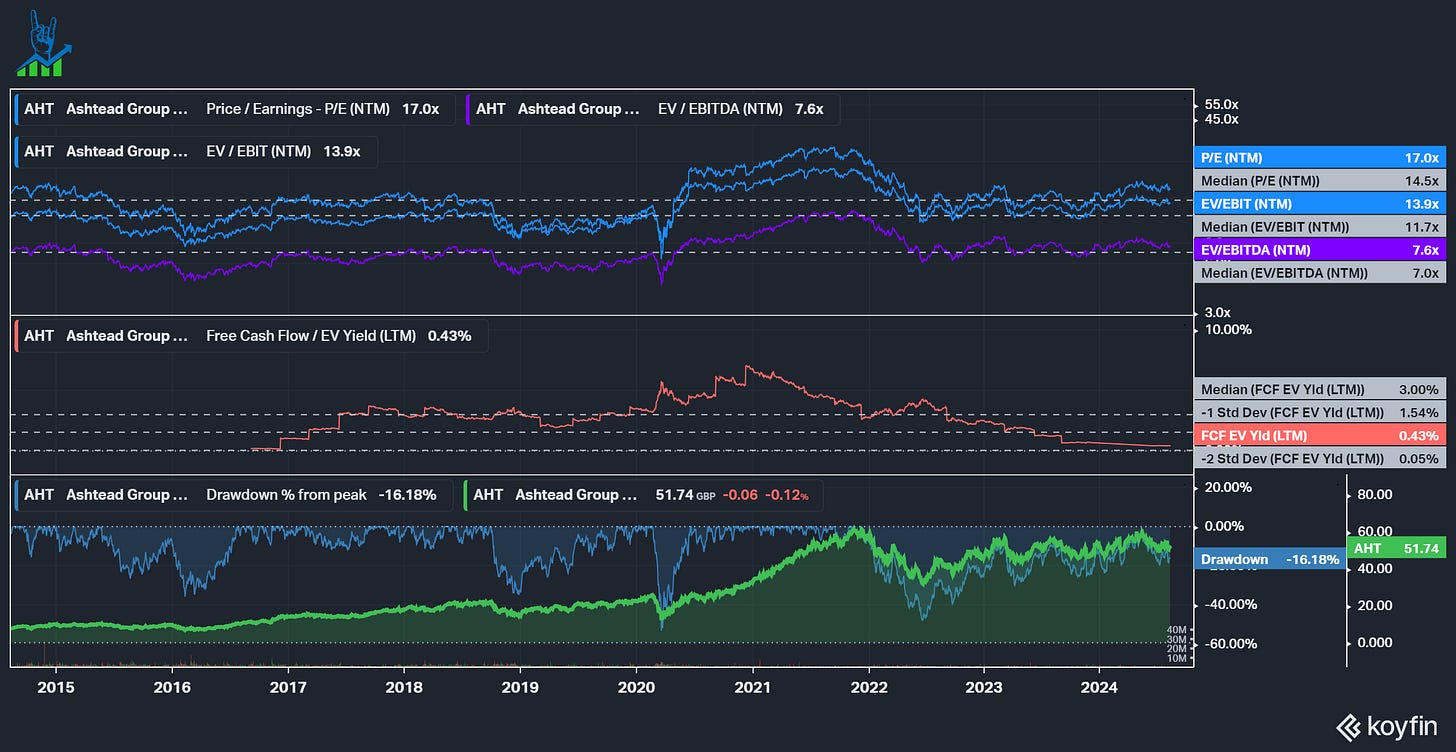Click the 10M volume axis value
This screenshot has height=752, width=1456.
coord(1177,658)
